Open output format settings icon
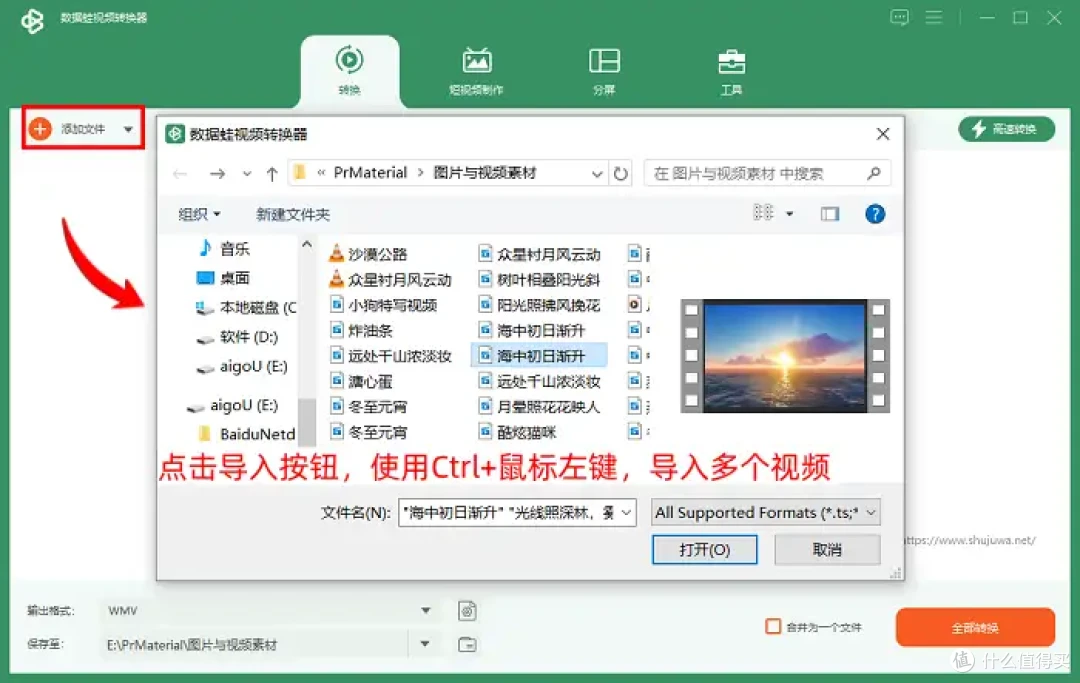Viewport: 1080px width, 683px height. click(467, 611)
